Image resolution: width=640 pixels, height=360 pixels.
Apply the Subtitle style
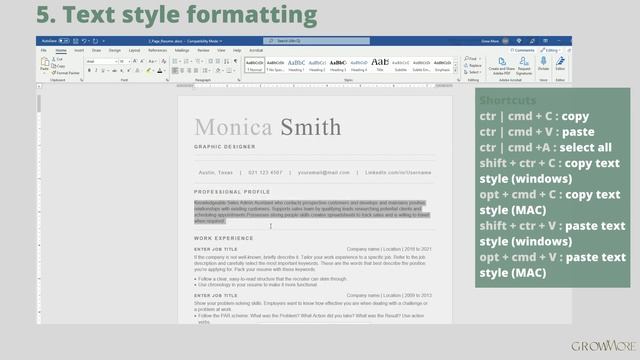[x=400, y=65]
